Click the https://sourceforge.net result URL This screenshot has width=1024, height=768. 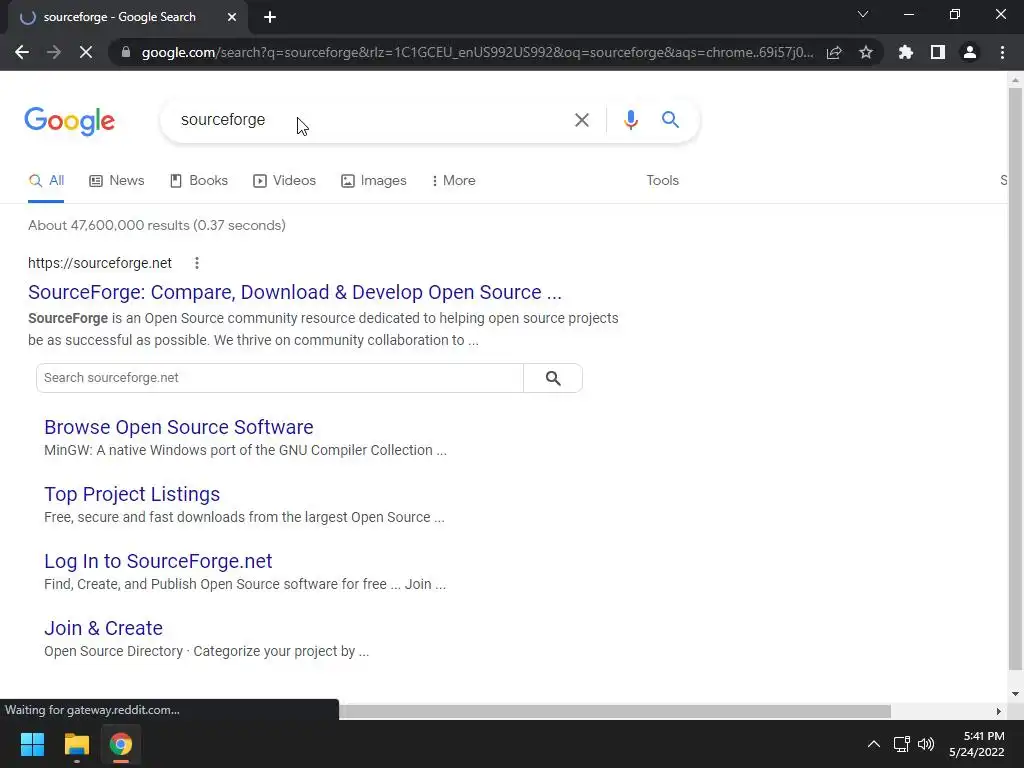click(x=100, y=263)
